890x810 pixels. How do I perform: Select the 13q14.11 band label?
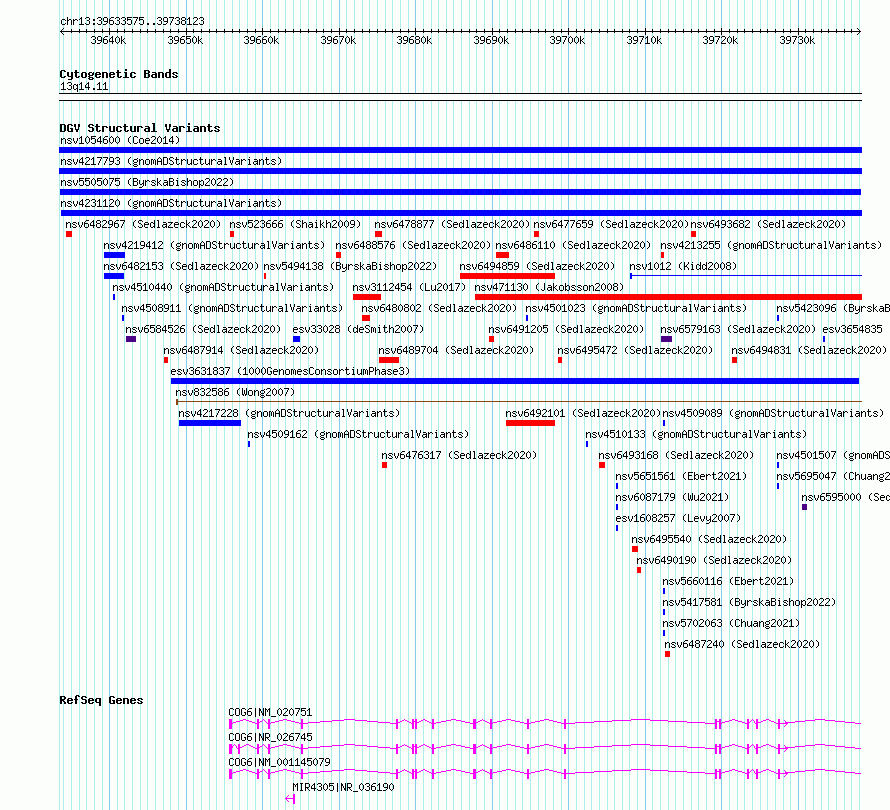click(84, 86)
